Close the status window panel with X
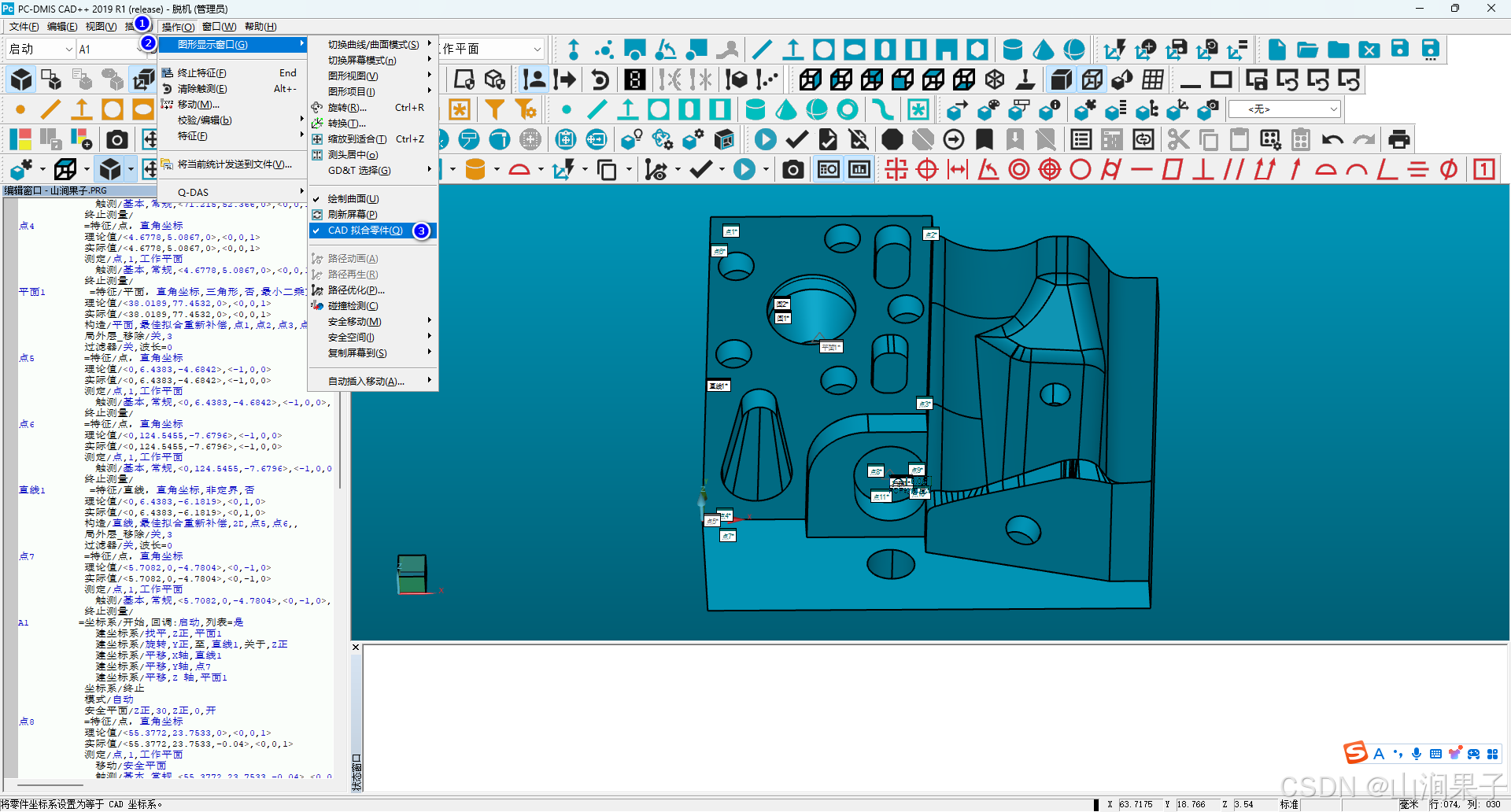The width and height of the screenshot is (1511, 812). pos(356,648)
